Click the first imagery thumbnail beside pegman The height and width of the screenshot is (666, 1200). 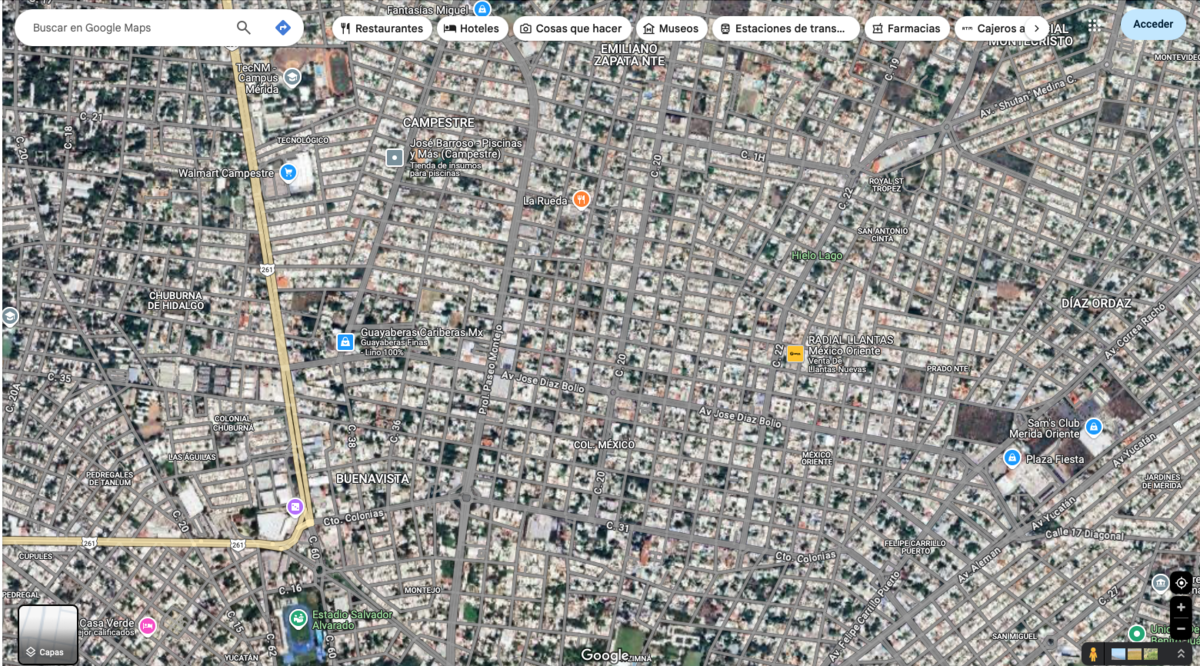click(1118, 654)
